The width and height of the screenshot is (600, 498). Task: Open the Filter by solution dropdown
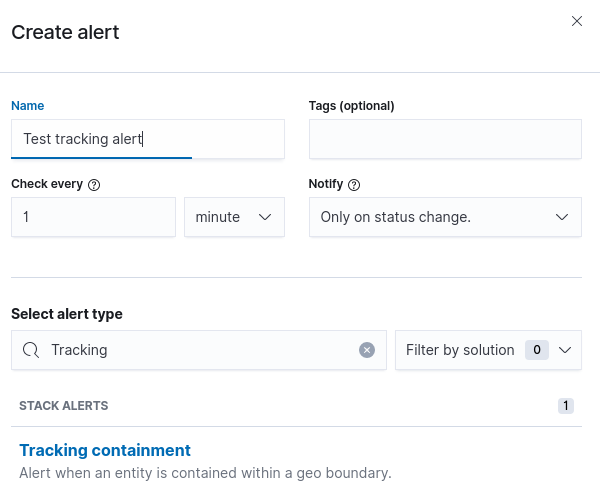coord(488,350)
